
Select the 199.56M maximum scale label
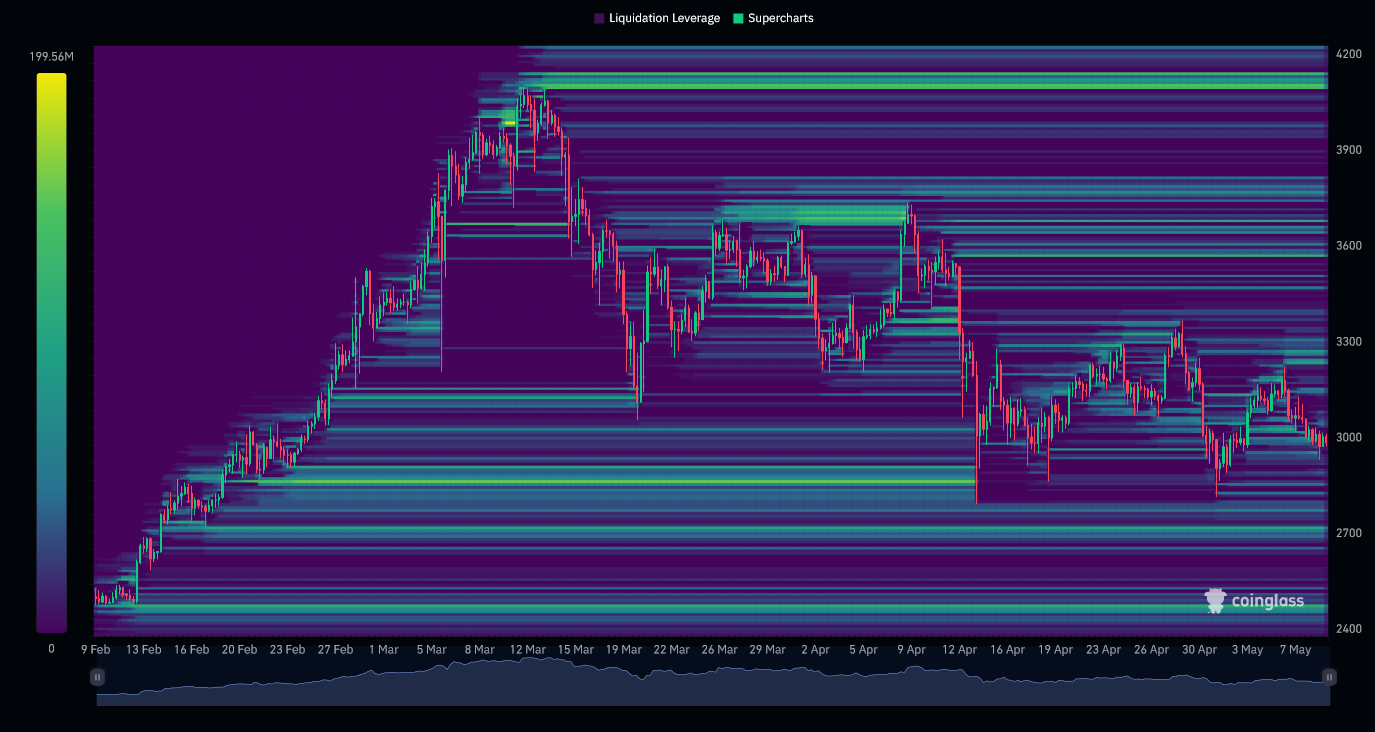(x=51, y=56)
